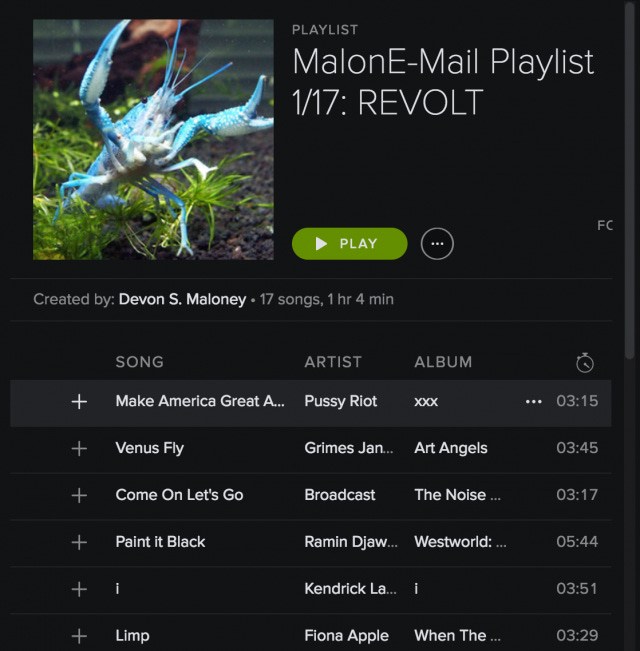This screenshot has width=640, height=651.
Task: Add Venus Fly with plus icon
Action: click(x=79, y=448)
